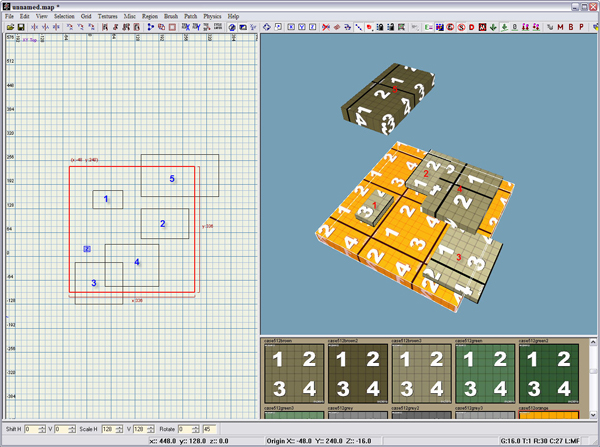The width and height of the screenshot is (600, 447).
Task: Click the Save floppy disk icon
Action: [x=21, y=27]
